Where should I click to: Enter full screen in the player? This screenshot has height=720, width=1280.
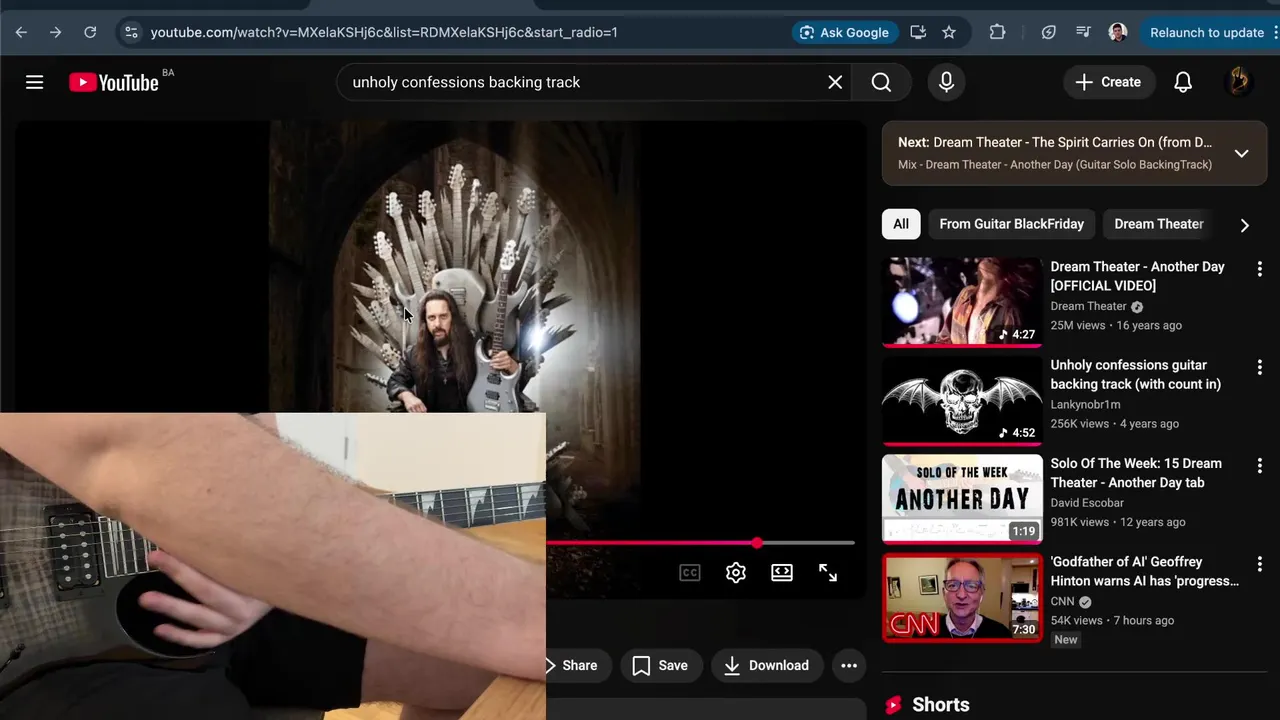(x=828, y=572)
